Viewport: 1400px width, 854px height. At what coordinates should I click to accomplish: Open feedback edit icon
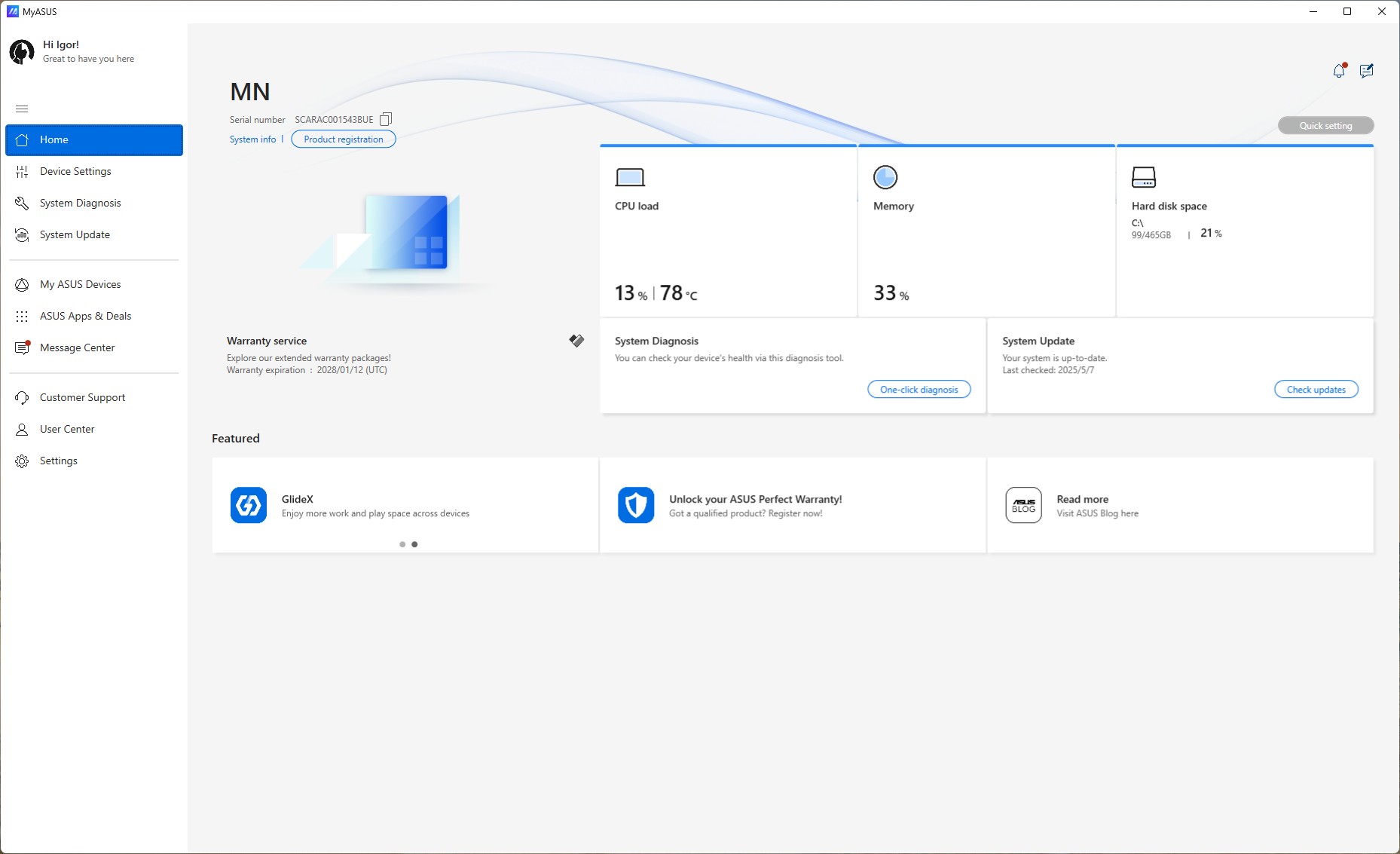(x=1367, y=70)
